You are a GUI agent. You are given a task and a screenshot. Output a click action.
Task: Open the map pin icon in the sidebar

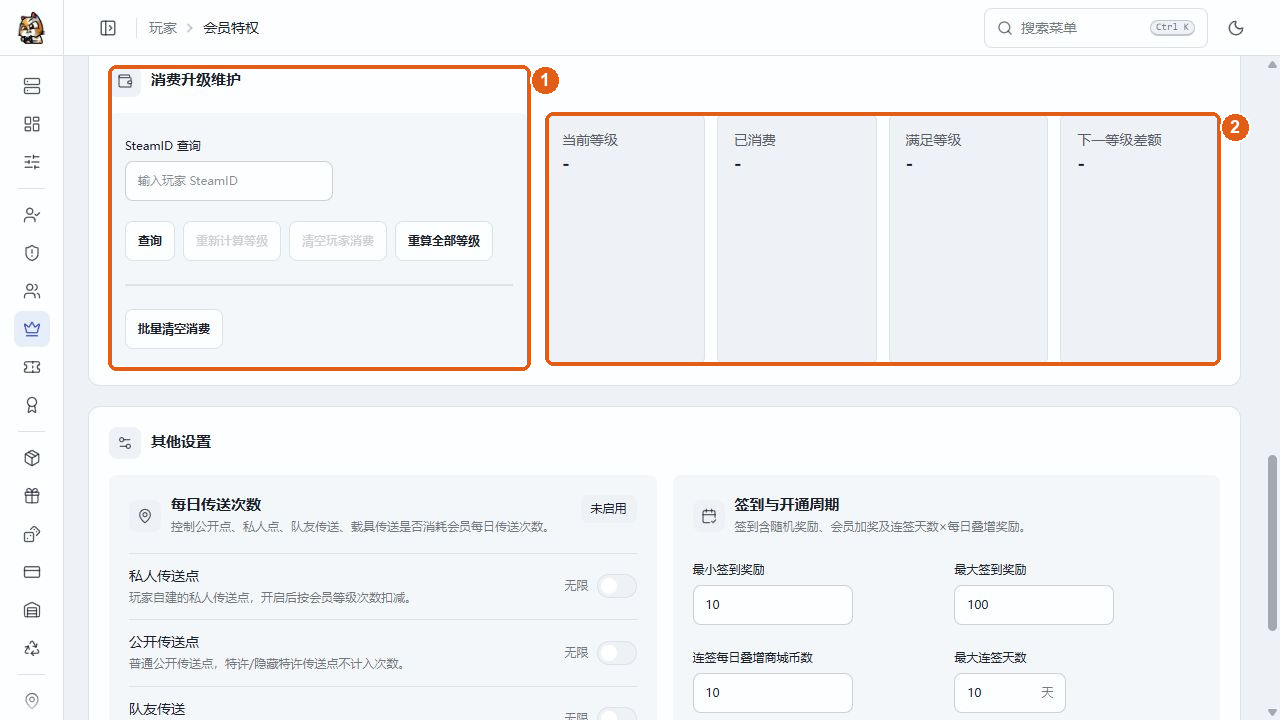pos(32,701)
